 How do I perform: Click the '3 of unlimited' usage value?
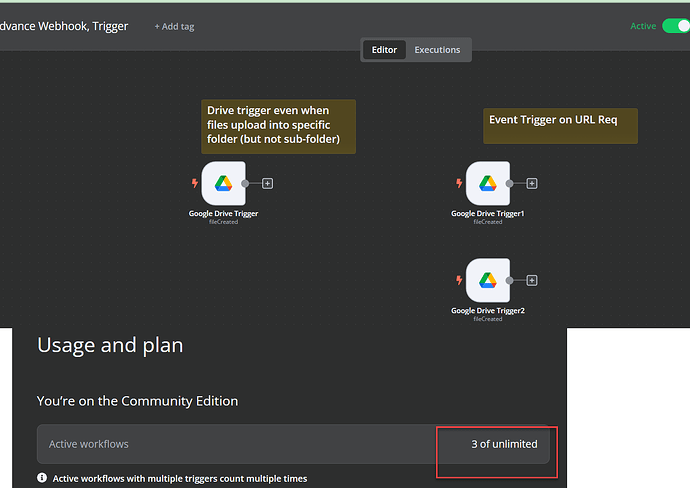coord(504,444)
